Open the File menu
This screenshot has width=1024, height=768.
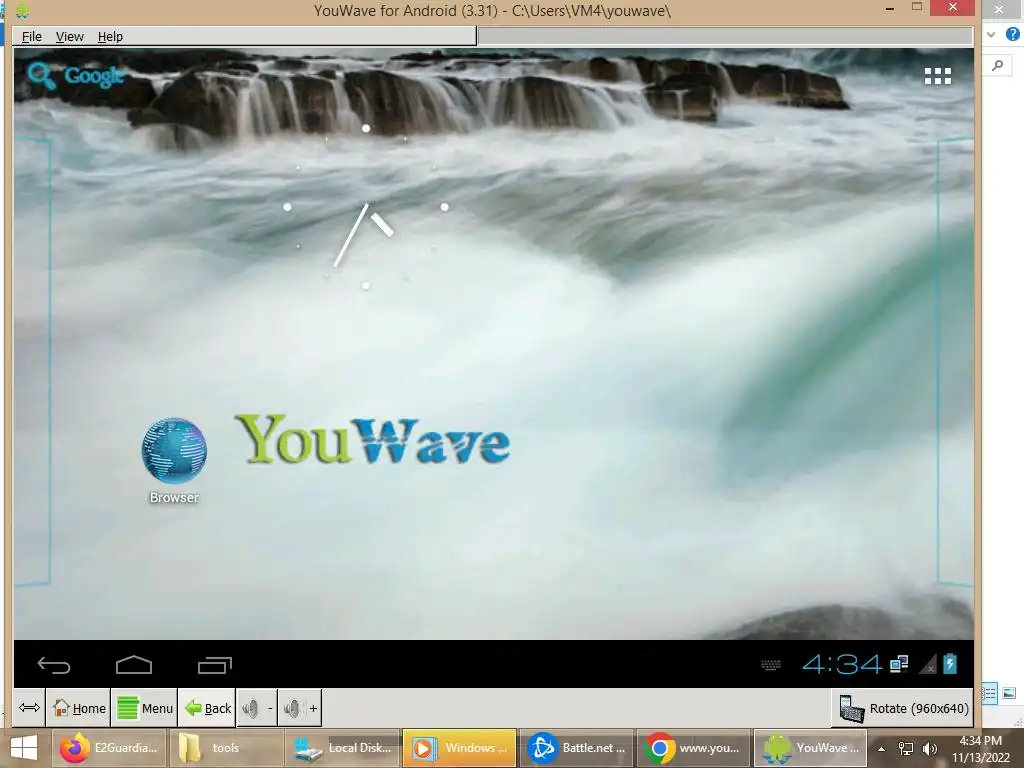31,37
